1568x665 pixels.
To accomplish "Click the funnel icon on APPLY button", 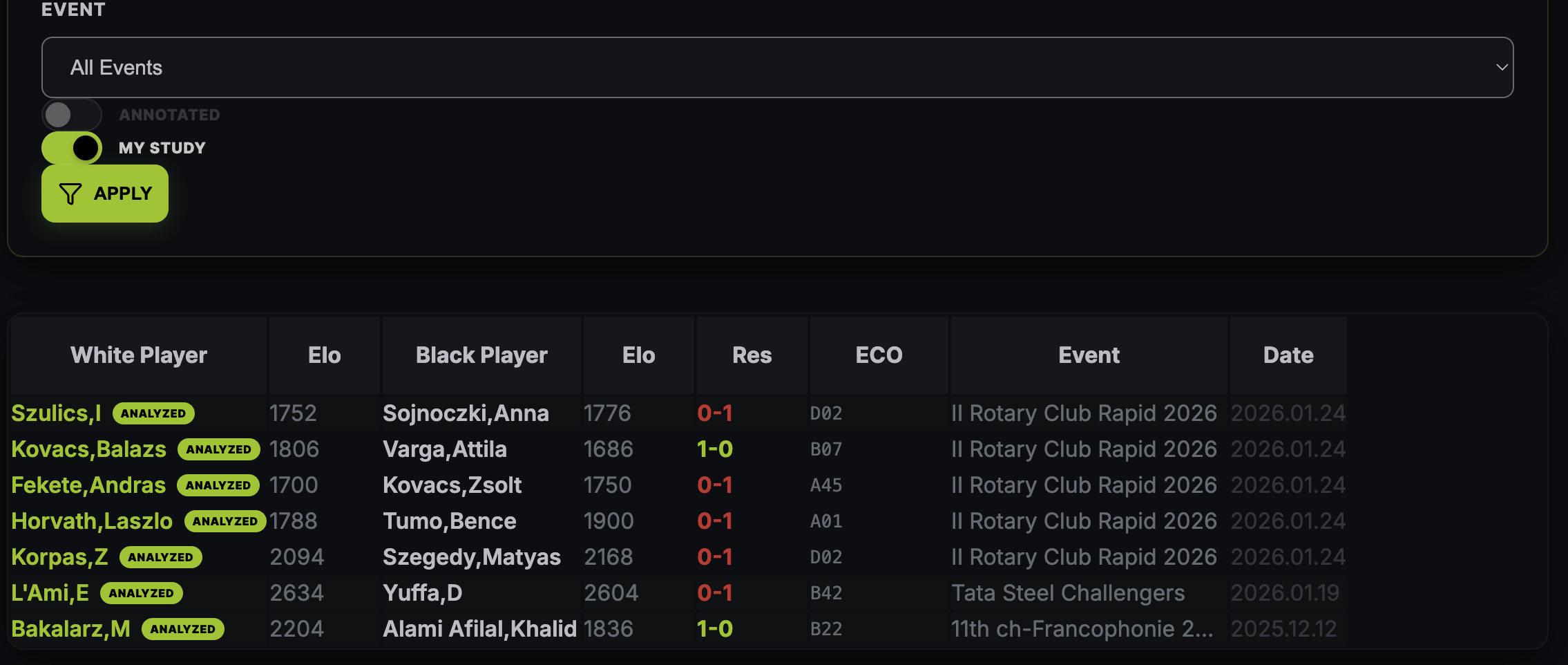I will coord(70,194).
